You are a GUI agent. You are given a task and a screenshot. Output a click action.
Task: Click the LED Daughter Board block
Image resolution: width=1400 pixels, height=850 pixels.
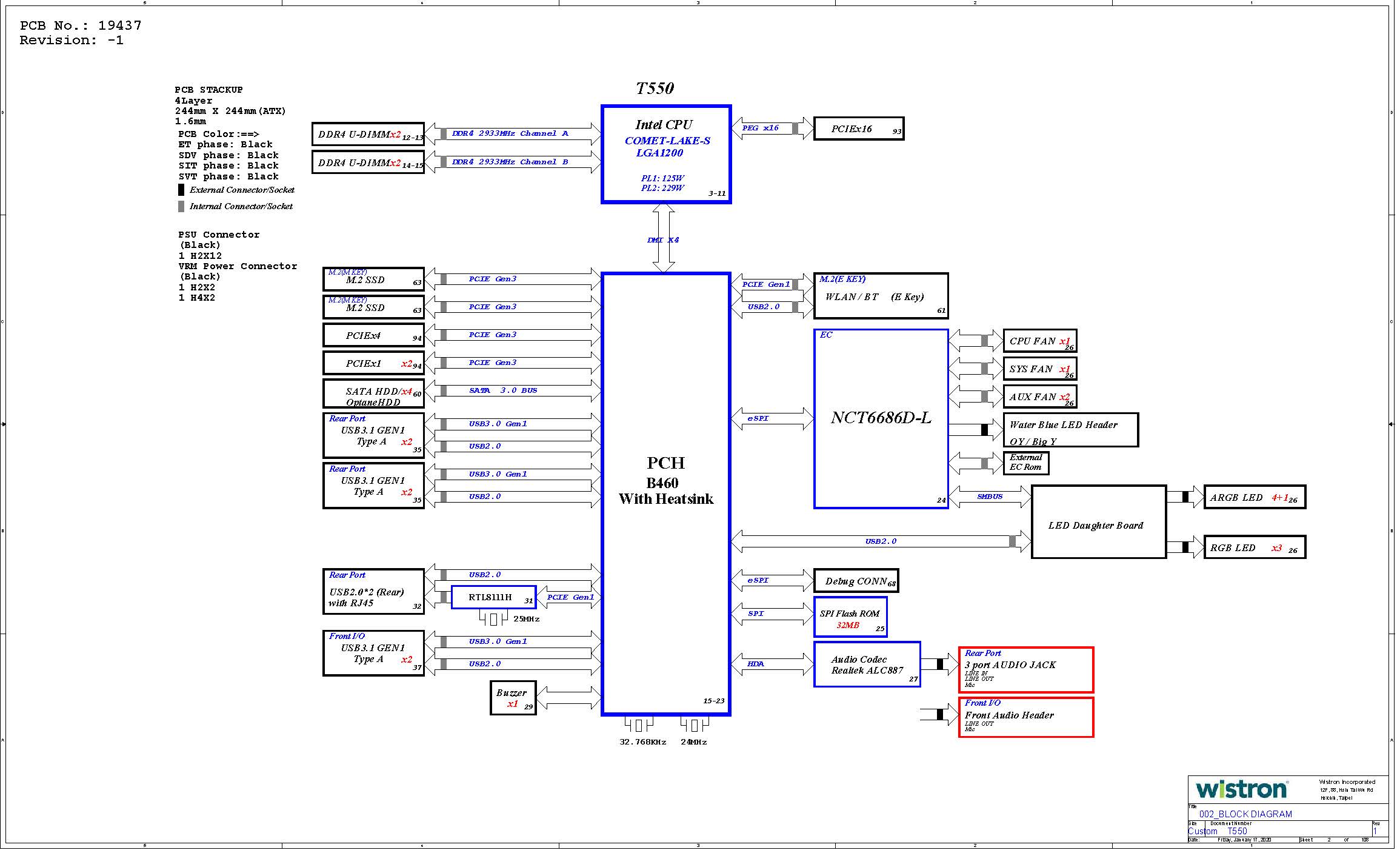(1098, 522)
